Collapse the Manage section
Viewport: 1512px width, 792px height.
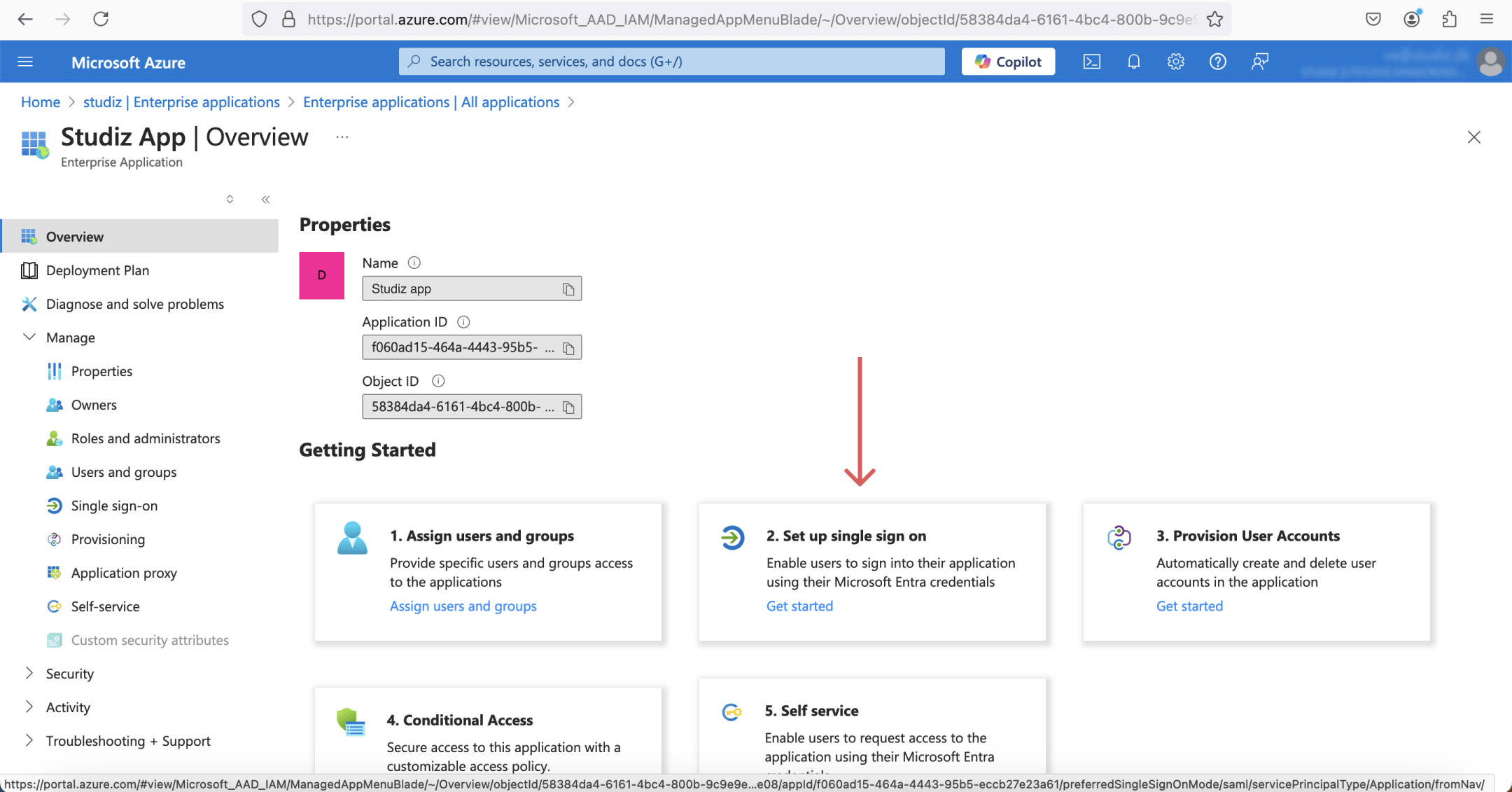pyautogui.click(x=29, y=337)
